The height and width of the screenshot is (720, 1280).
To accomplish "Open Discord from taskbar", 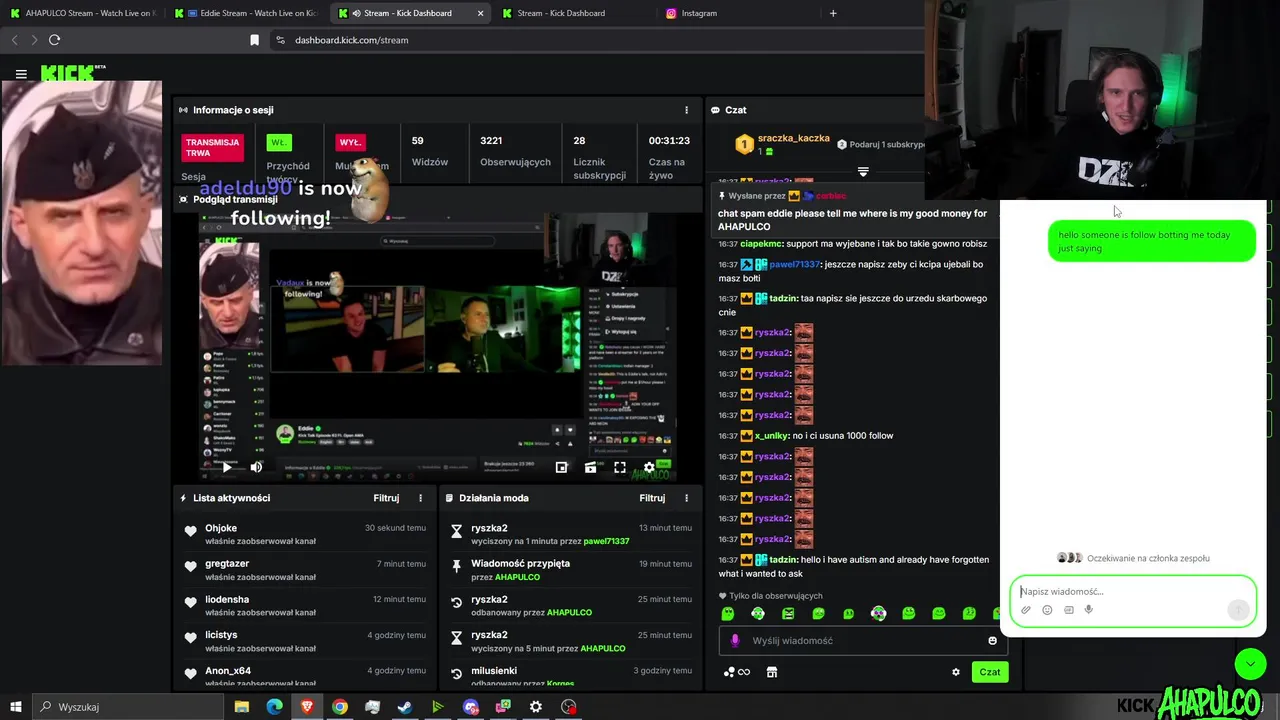I will tap(471, 707).
